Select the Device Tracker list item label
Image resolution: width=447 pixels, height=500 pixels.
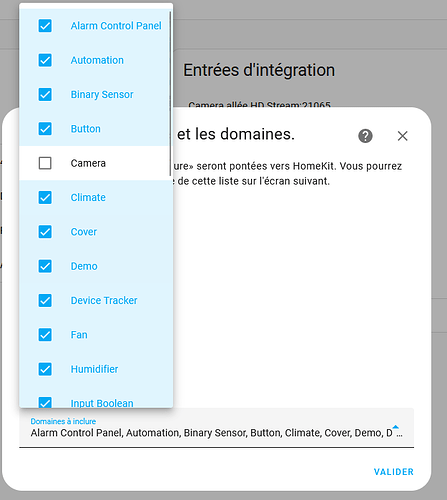pyautogui.click(x=104, y=301)
